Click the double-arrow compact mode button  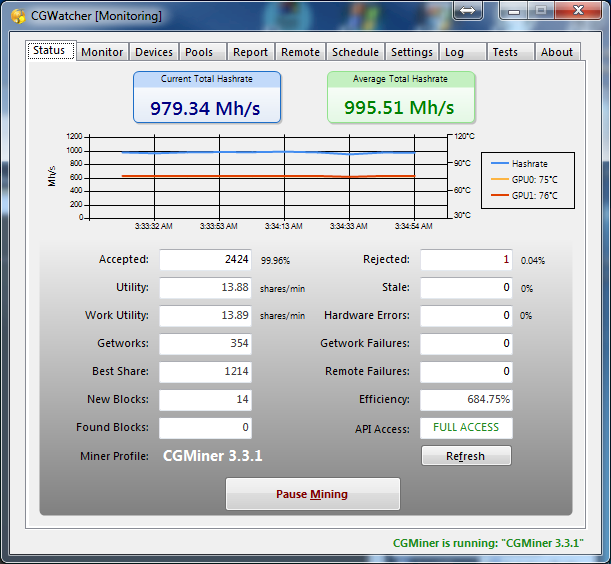[468, 11]
